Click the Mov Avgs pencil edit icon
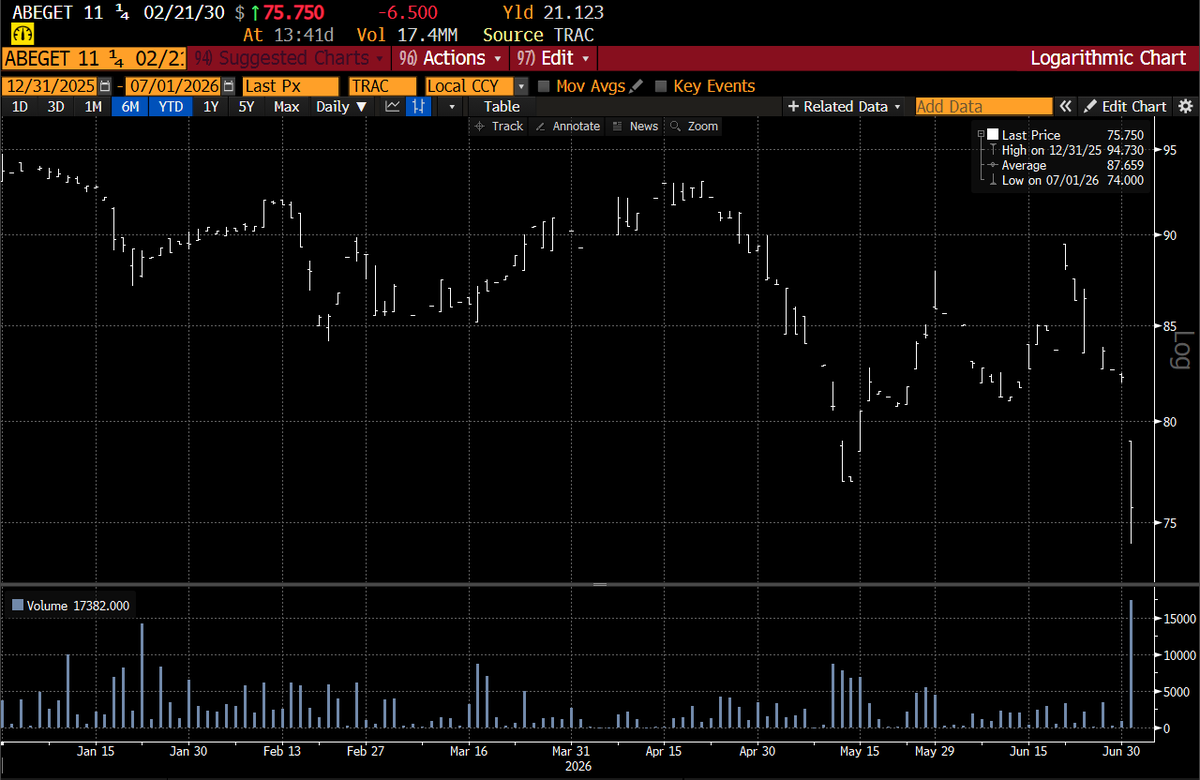This screenshot has height=780, width=1200. [636, 87]
